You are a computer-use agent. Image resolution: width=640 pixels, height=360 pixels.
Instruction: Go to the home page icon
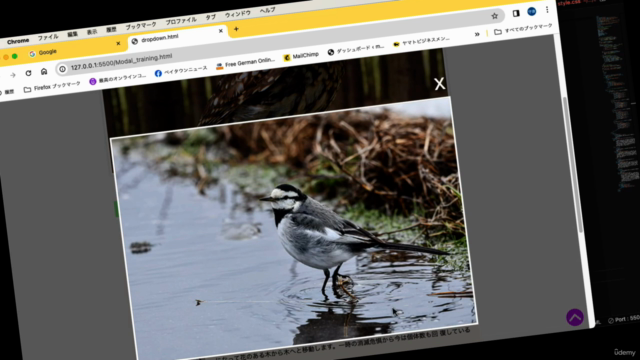44,72
